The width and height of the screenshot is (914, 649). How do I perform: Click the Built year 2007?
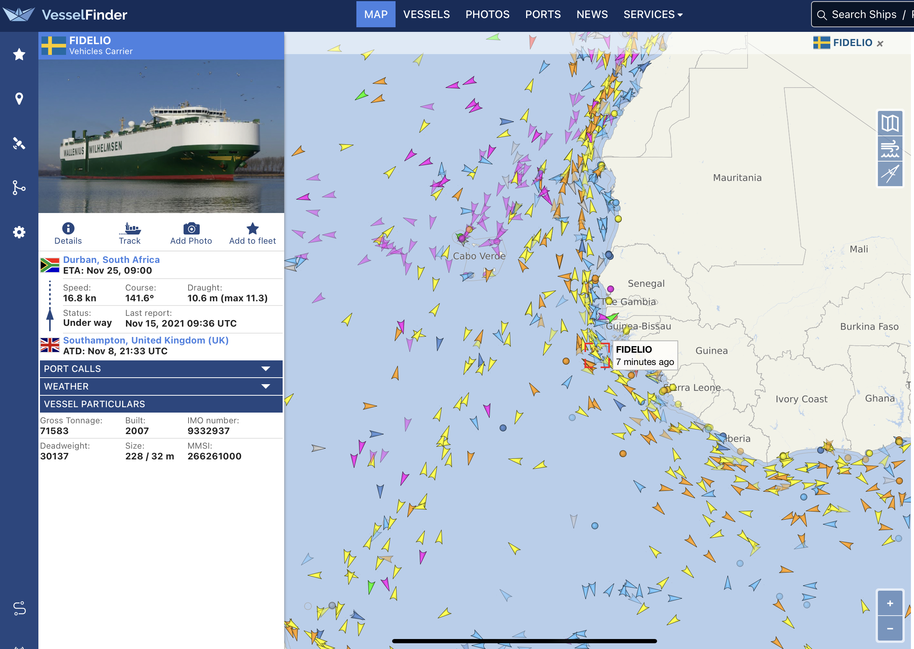(x=137, y=431)
